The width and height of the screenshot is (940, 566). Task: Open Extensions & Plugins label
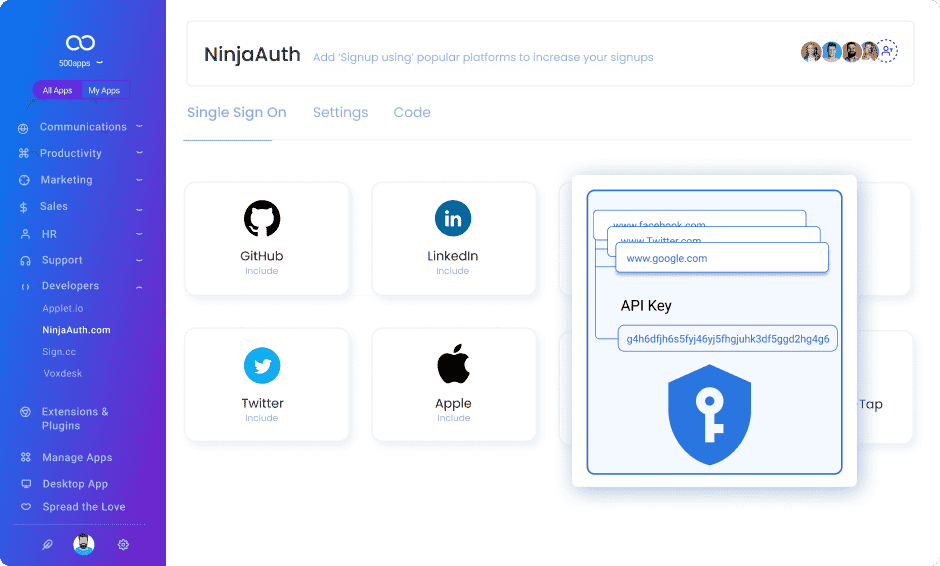75,419
